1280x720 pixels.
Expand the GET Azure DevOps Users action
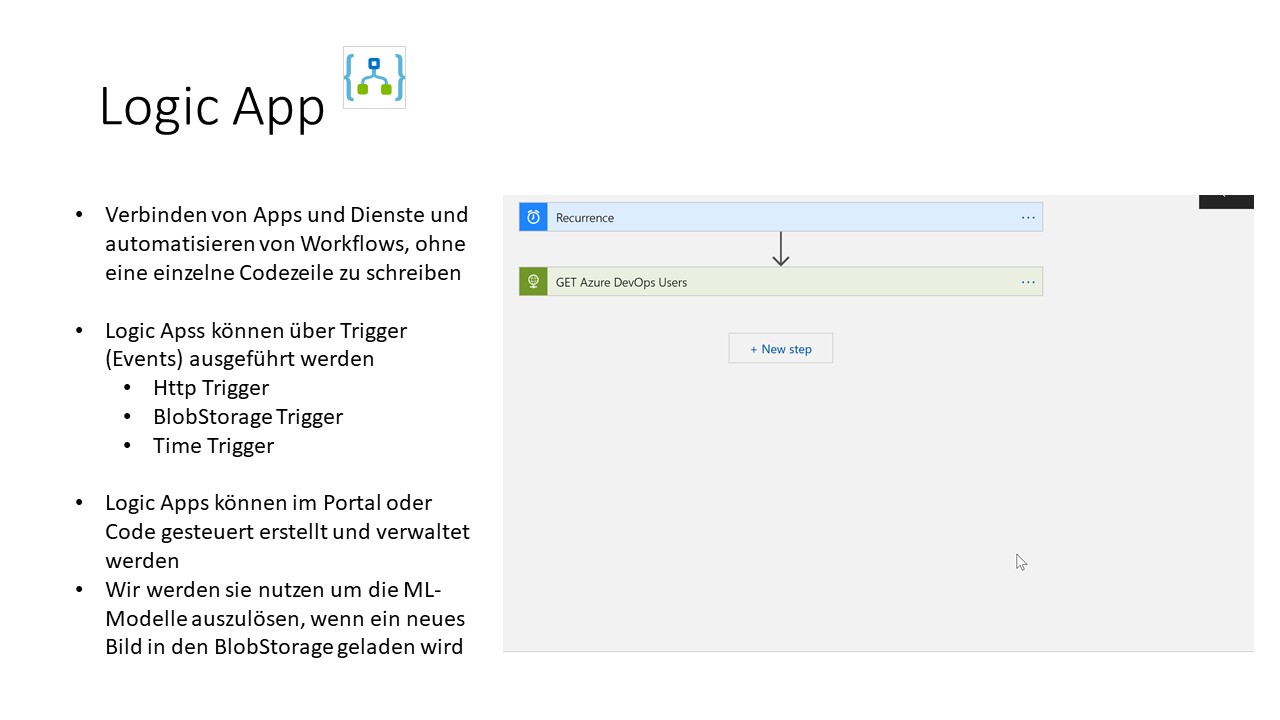pos(780,282)
